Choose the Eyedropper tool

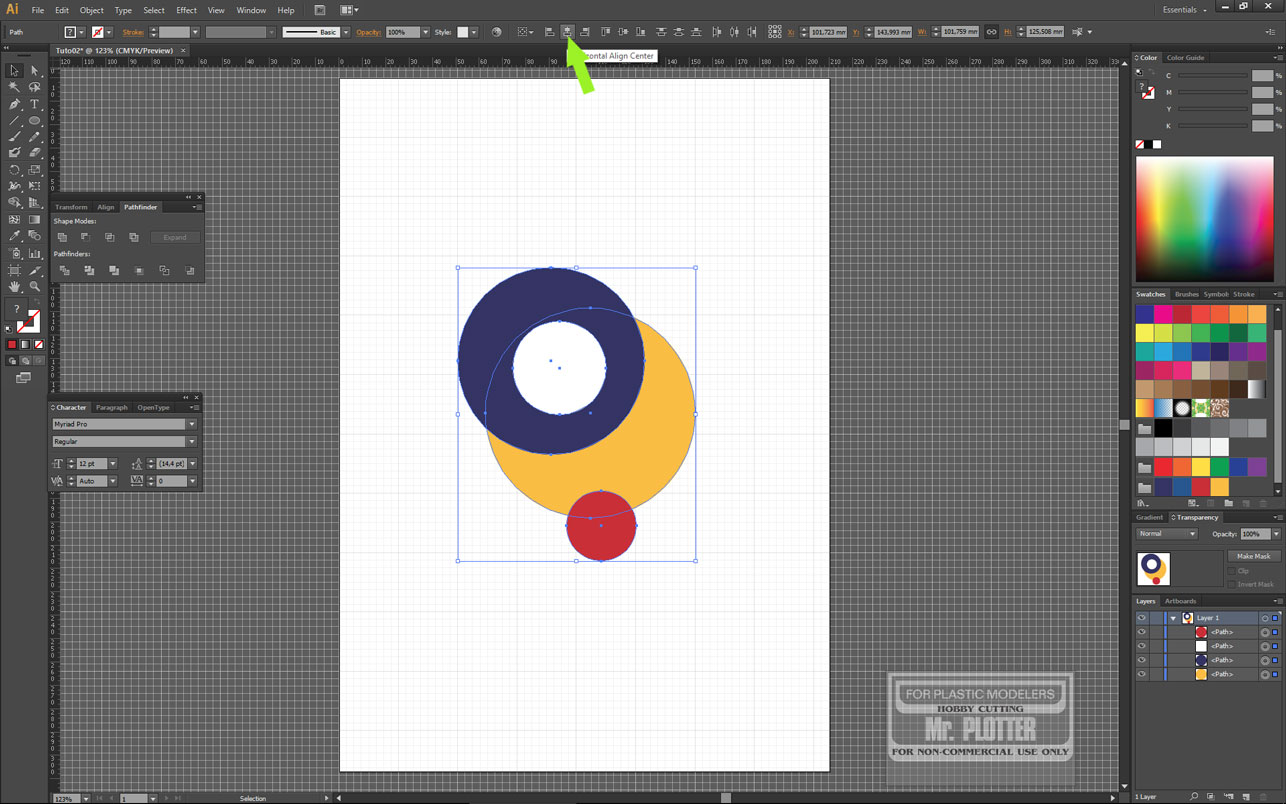[14, 237]
